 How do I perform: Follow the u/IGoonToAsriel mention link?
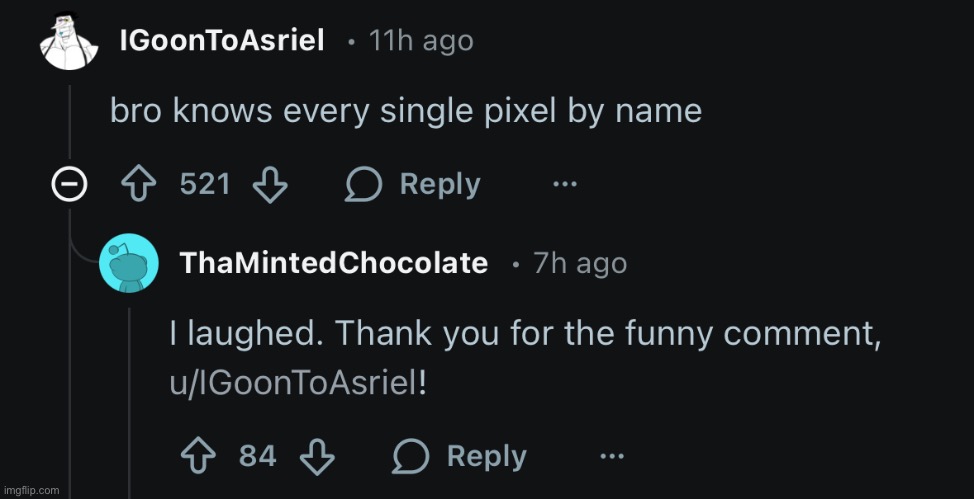(290, 385)
